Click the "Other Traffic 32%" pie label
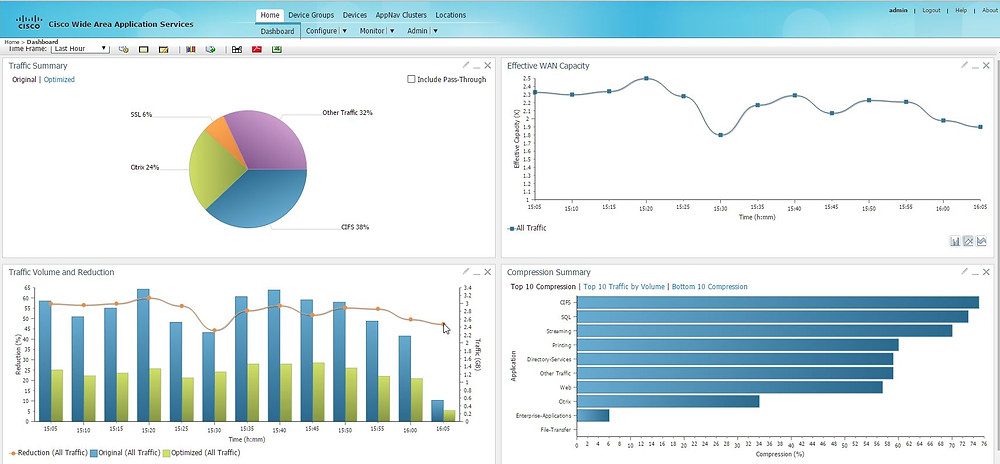This screenshot has height=464, width=1000. click(348, 113)
